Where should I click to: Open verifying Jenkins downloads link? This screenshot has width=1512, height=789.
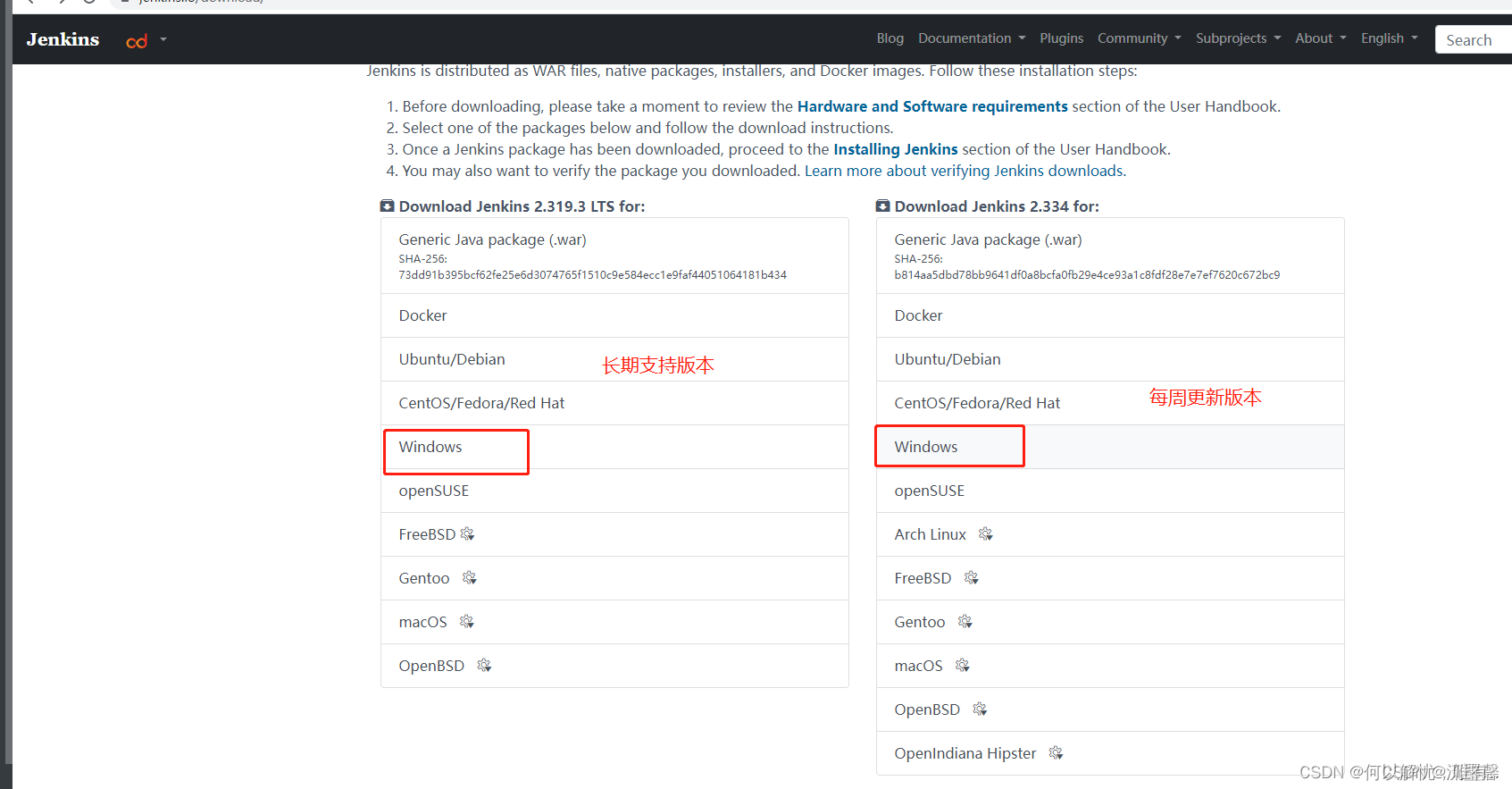point(965,171)
